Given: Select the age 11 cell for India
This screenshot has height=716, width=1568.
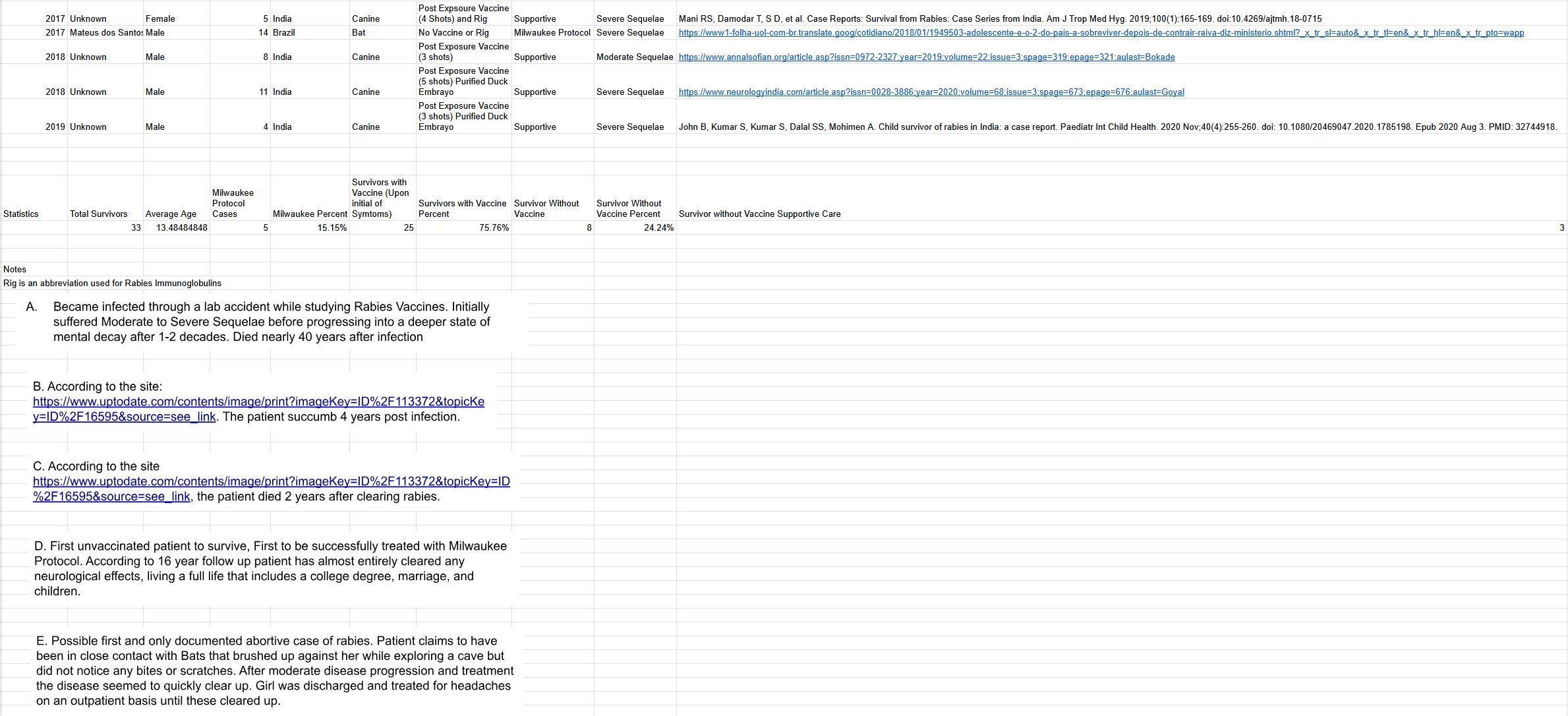Looking at the screenshot, I should pos(240,81).
